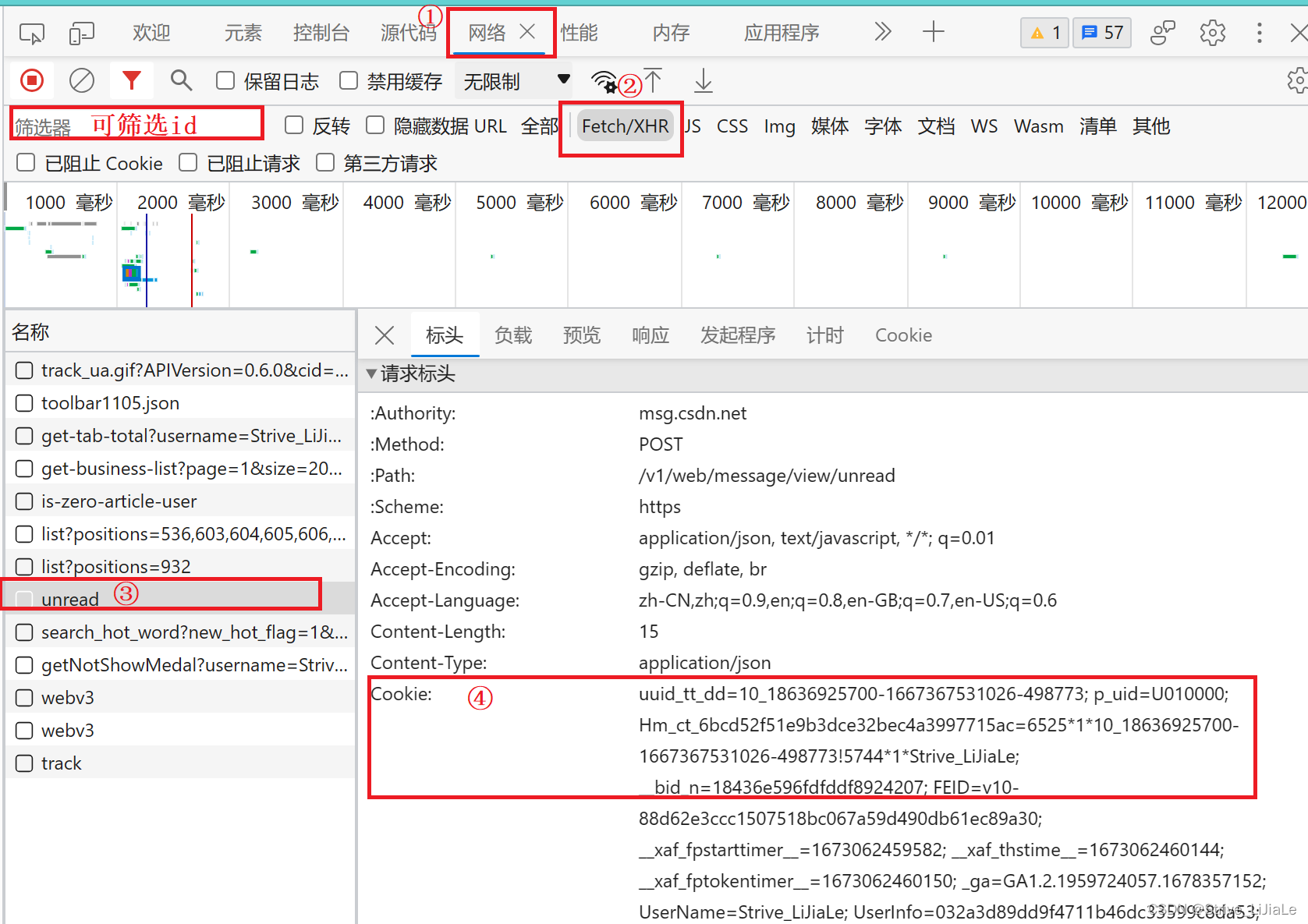This screenshot has width=1308, height=924.
Task: Check the 反转 option
Action: click(x=294, y=125)
